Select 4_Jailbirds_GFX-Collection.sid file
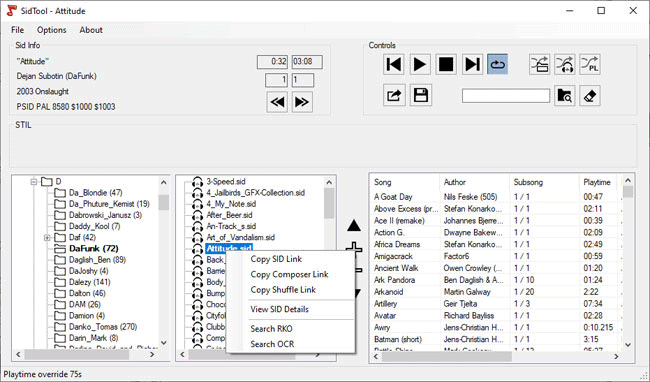Screen dimensions: 650x382 (x=255, y=193)
